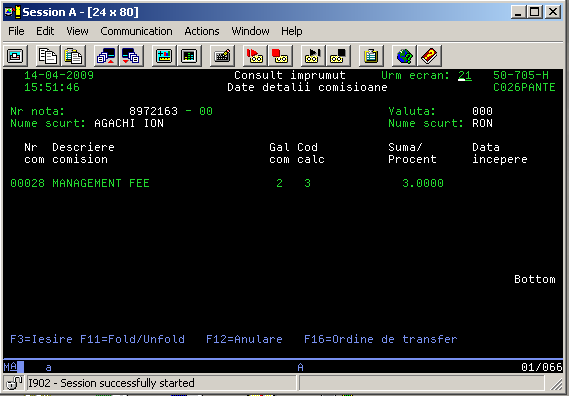This screenshot has height=396, width=569.
Task: Click the Suma/Procent column header
Action: (412, 153)
